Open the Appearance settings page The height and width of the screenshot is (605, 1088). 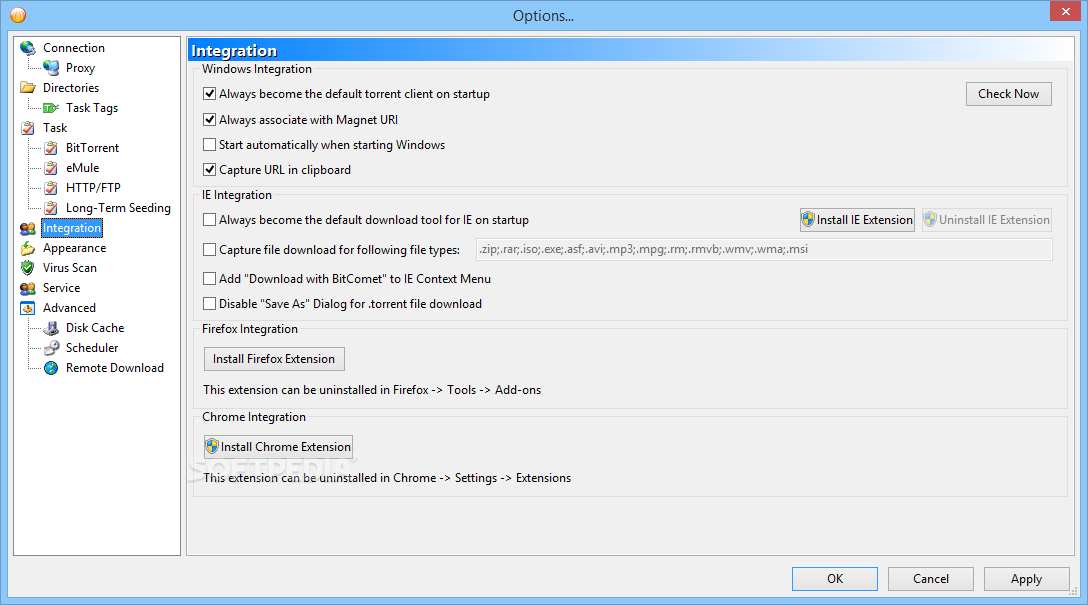pyautogui.click(x=74, y=248)
